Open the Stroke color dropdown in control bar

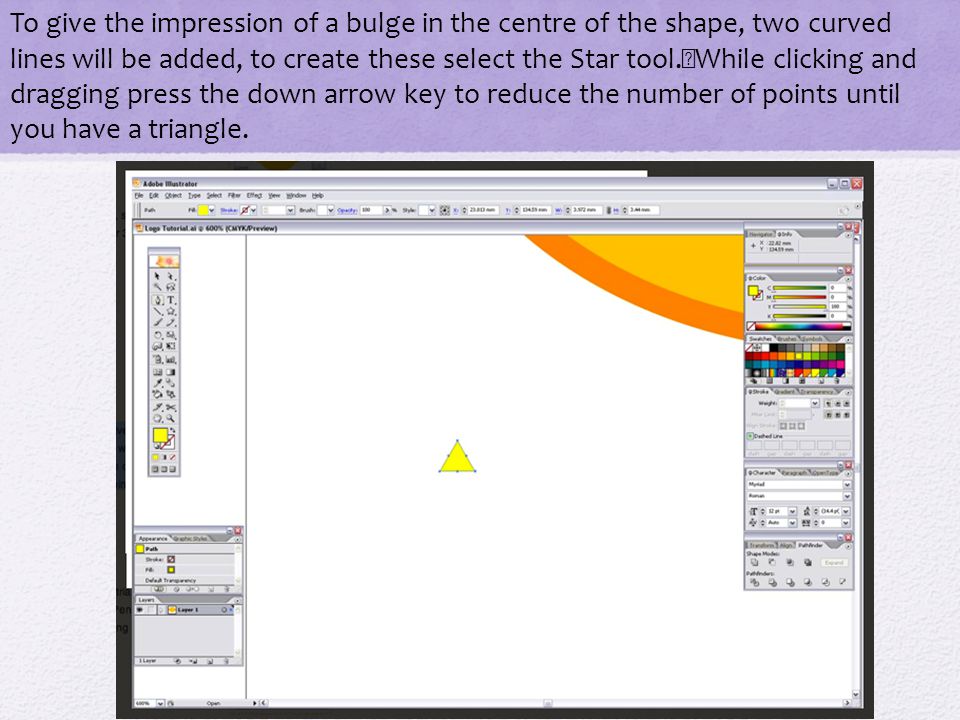pos(253,210)
